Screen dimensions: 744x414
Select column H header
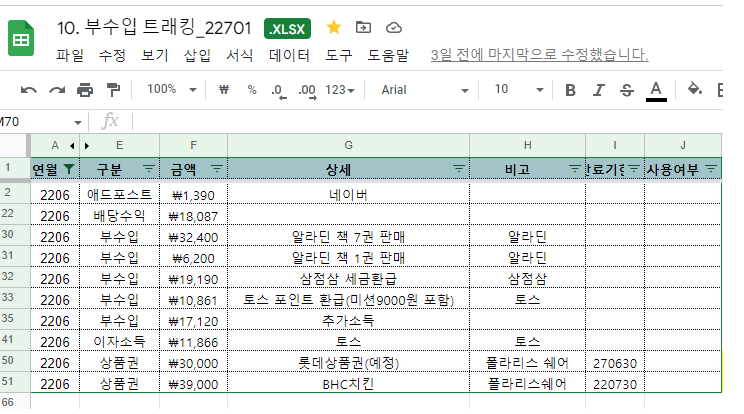tap(527, 146)
